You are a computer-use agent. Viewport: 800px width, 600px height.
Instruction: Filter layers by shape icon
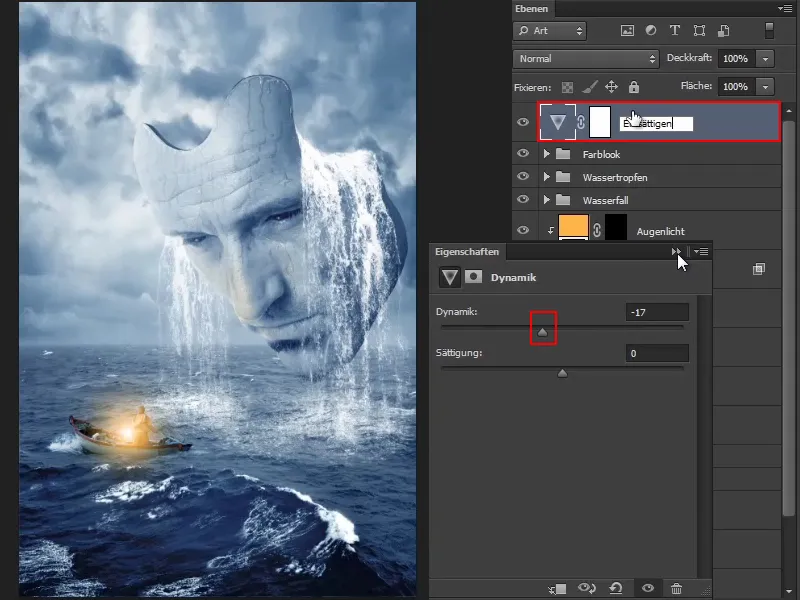(x=699, y=31)
